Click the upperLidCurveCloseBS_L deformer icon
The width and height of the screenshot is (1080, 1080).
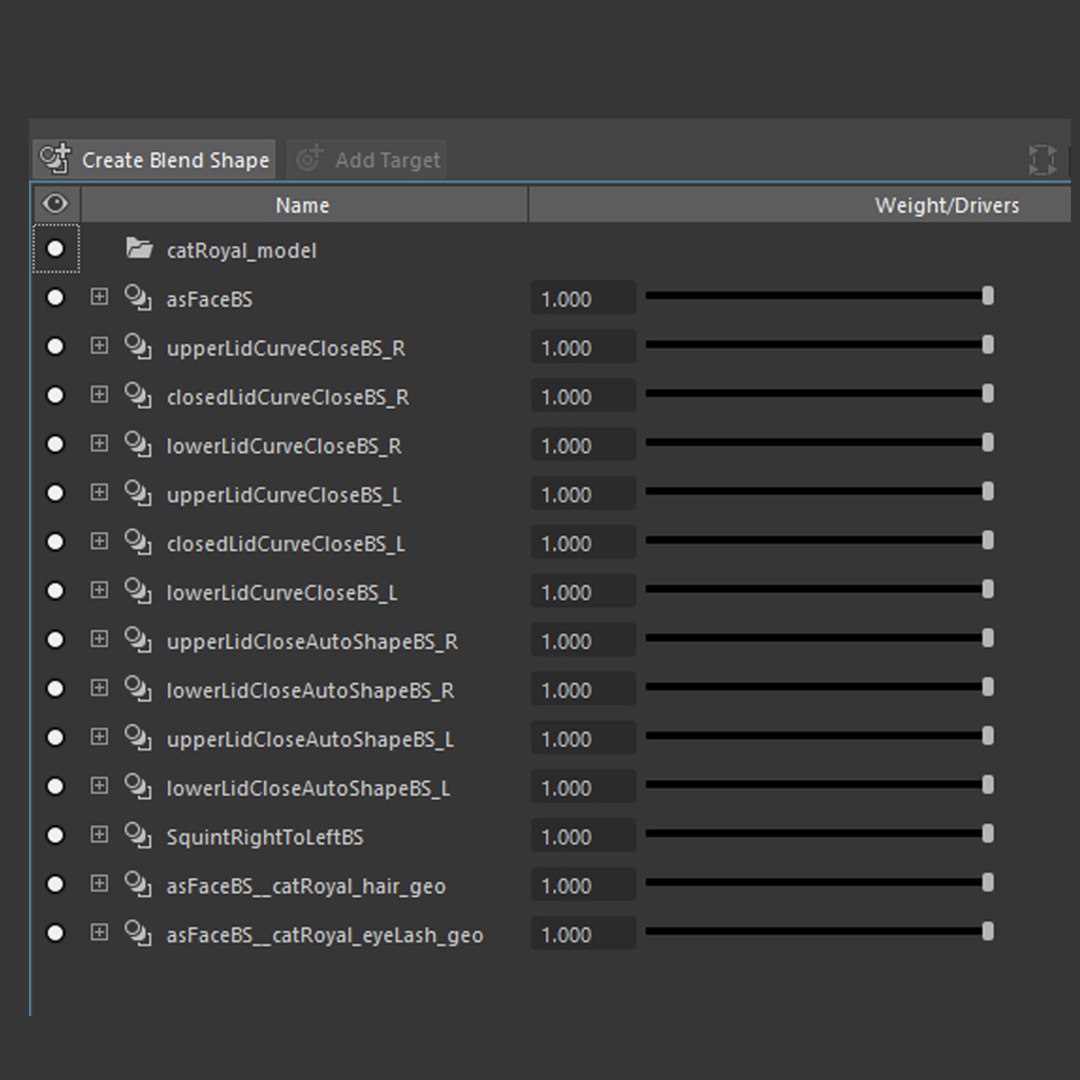(x=138, y=493)
